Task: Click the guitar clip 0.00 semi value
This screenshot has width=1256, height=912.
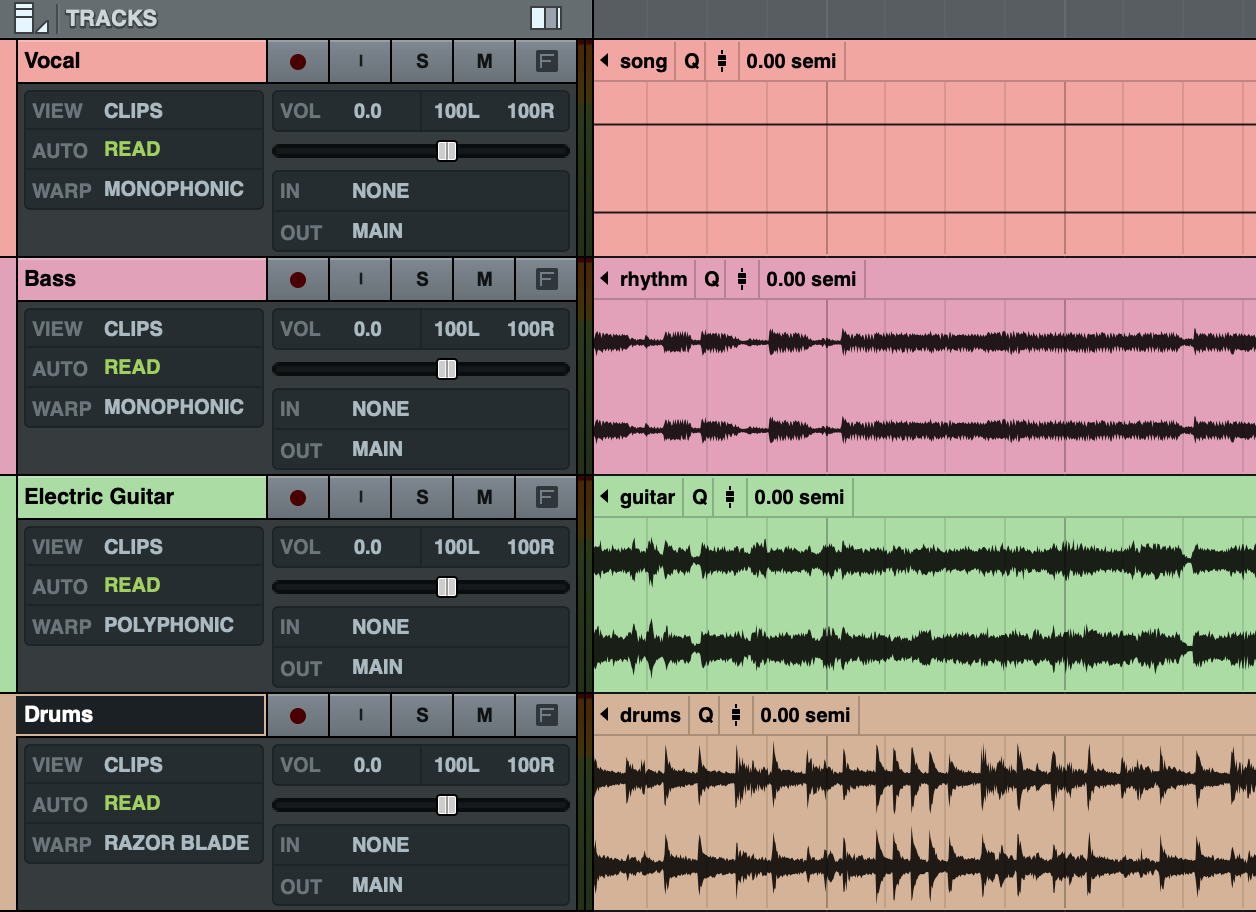Action: (x=800, y=497)
